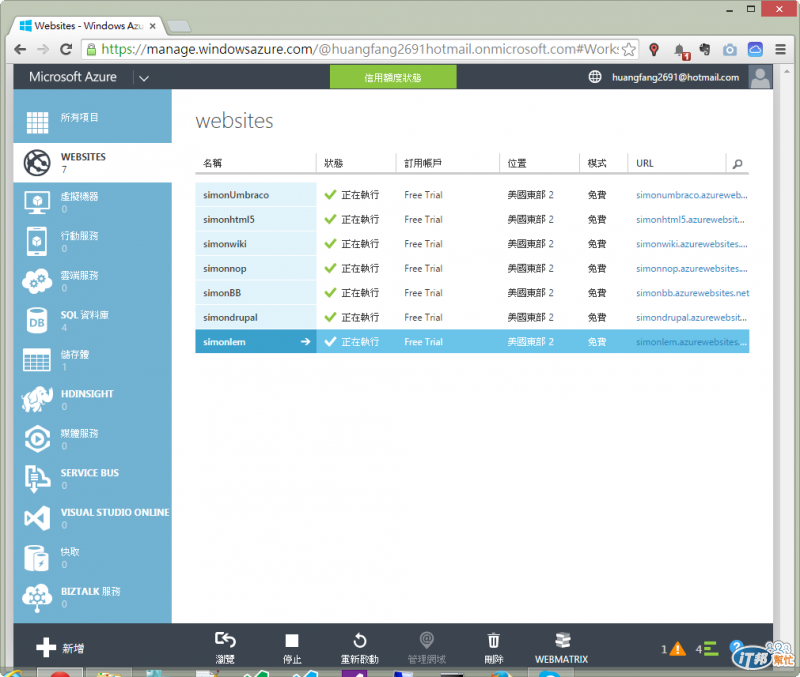Select the simonhtml5 website name
800x677 pixels.
pyautogui.click(x=229, y=219)
